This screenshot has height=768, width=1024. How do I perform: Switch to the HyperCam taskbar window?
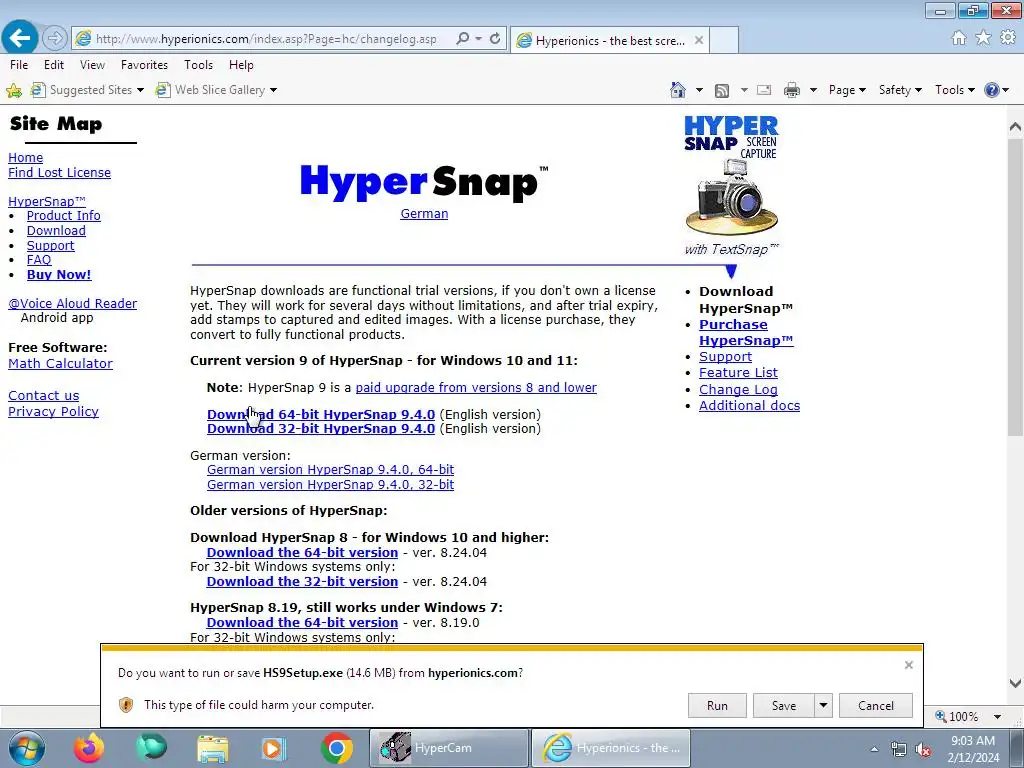click(x=449, y=748)
